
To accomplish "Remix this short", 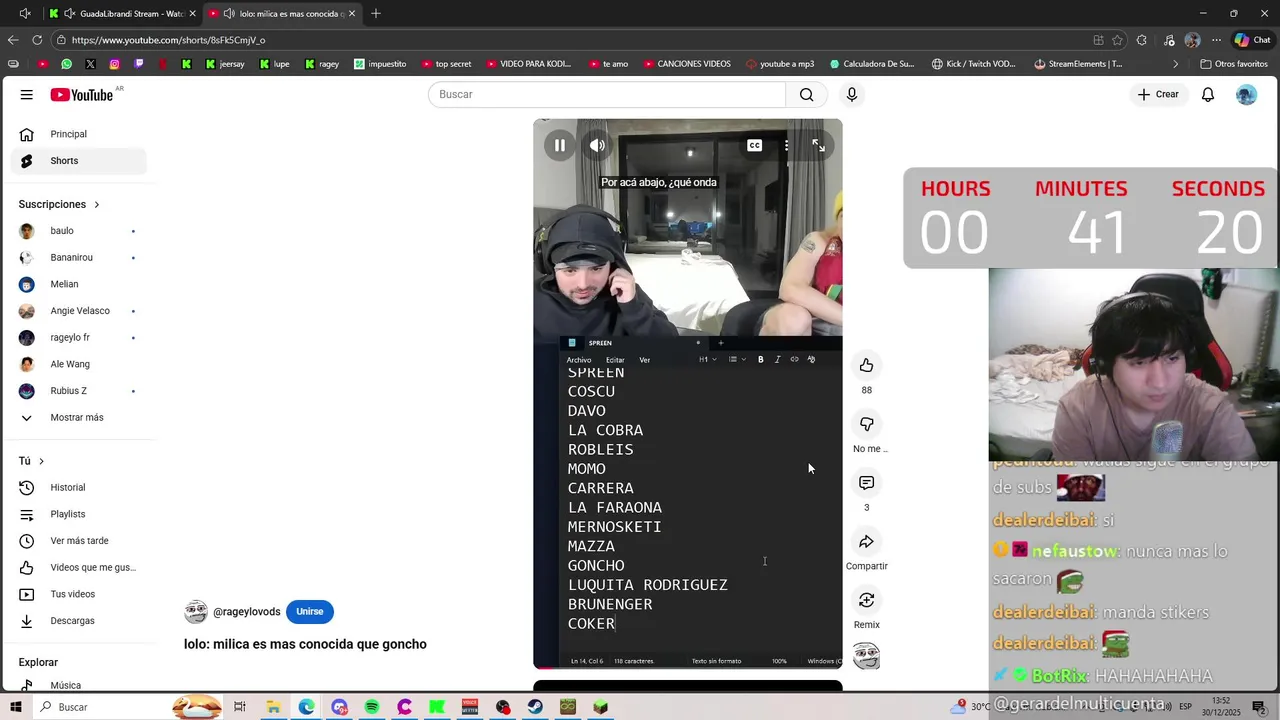I will [866, 600].
